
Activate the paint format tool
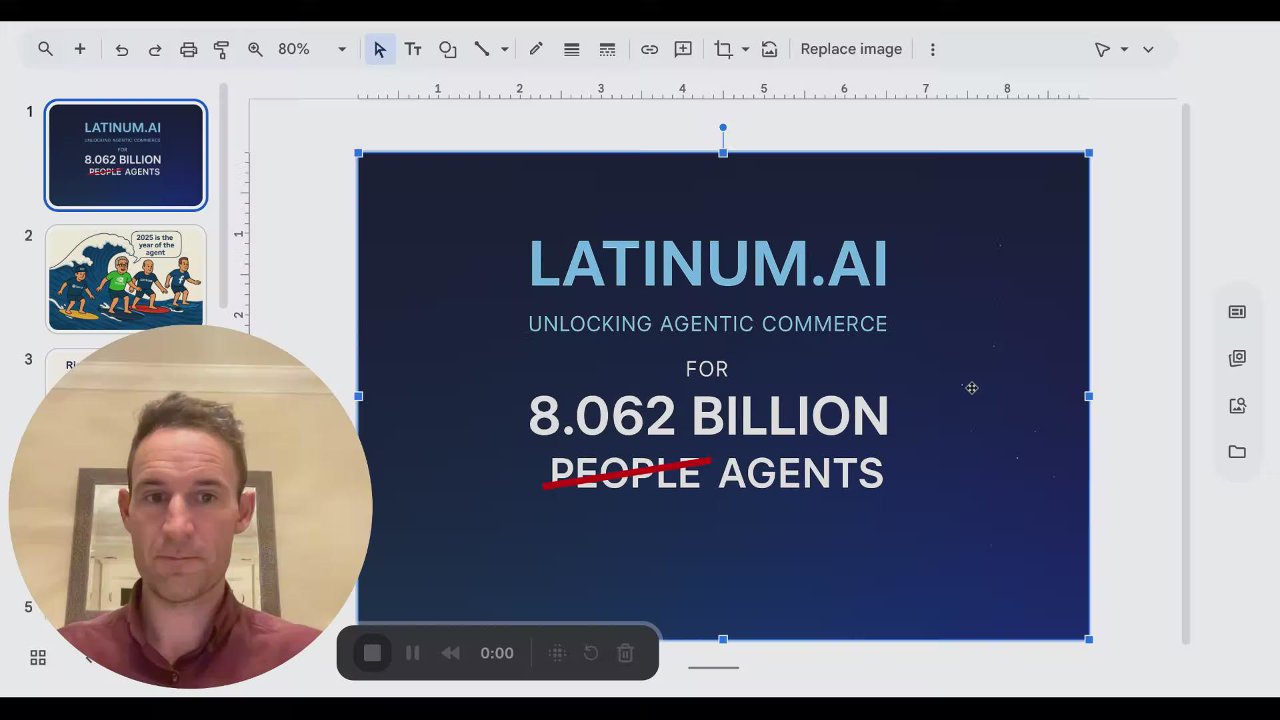tap(222, 49)
